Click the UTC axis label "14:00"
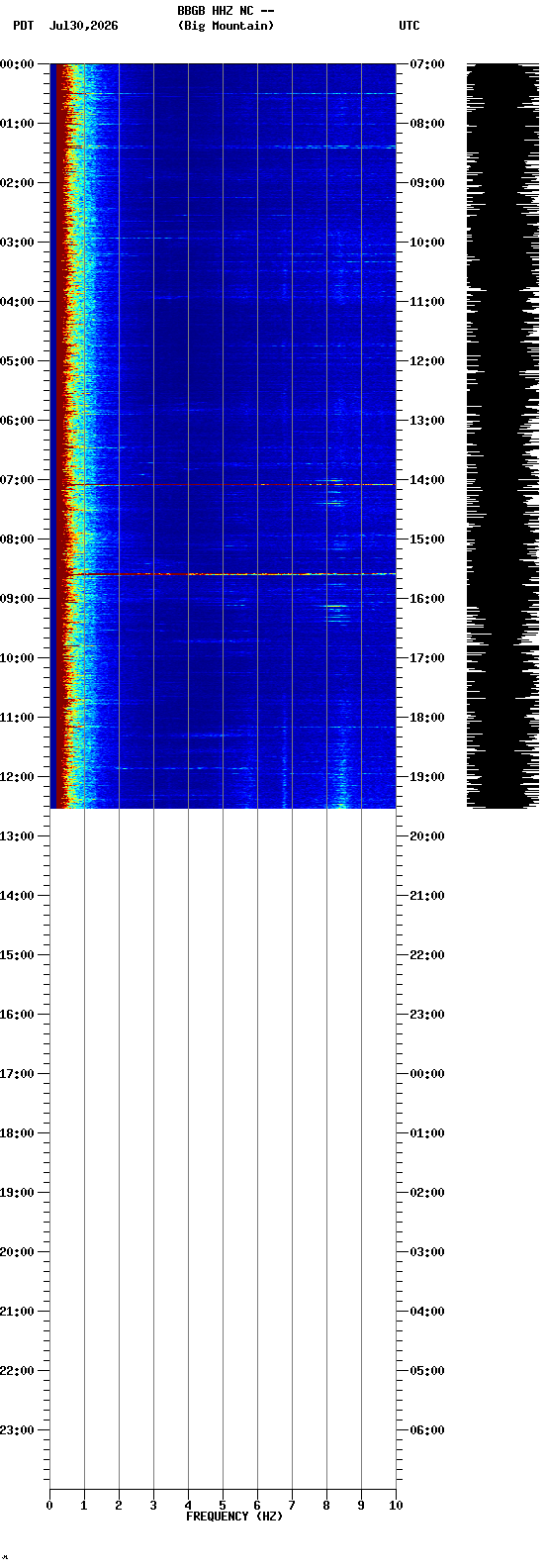This screenshot has height=1568, width=546. coord(426,480)
